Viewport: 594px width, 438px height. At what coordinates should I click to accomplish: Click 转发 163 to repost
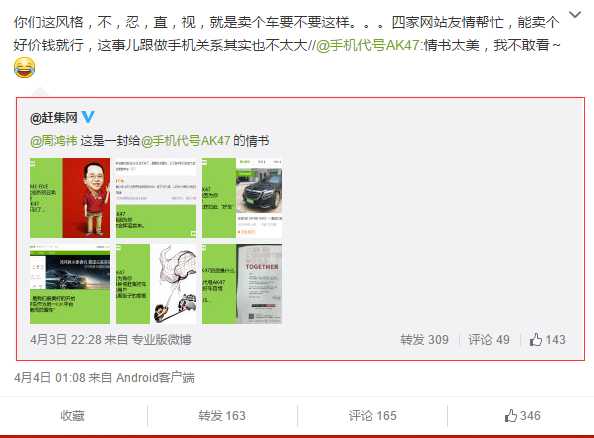(x=222, y=416)
